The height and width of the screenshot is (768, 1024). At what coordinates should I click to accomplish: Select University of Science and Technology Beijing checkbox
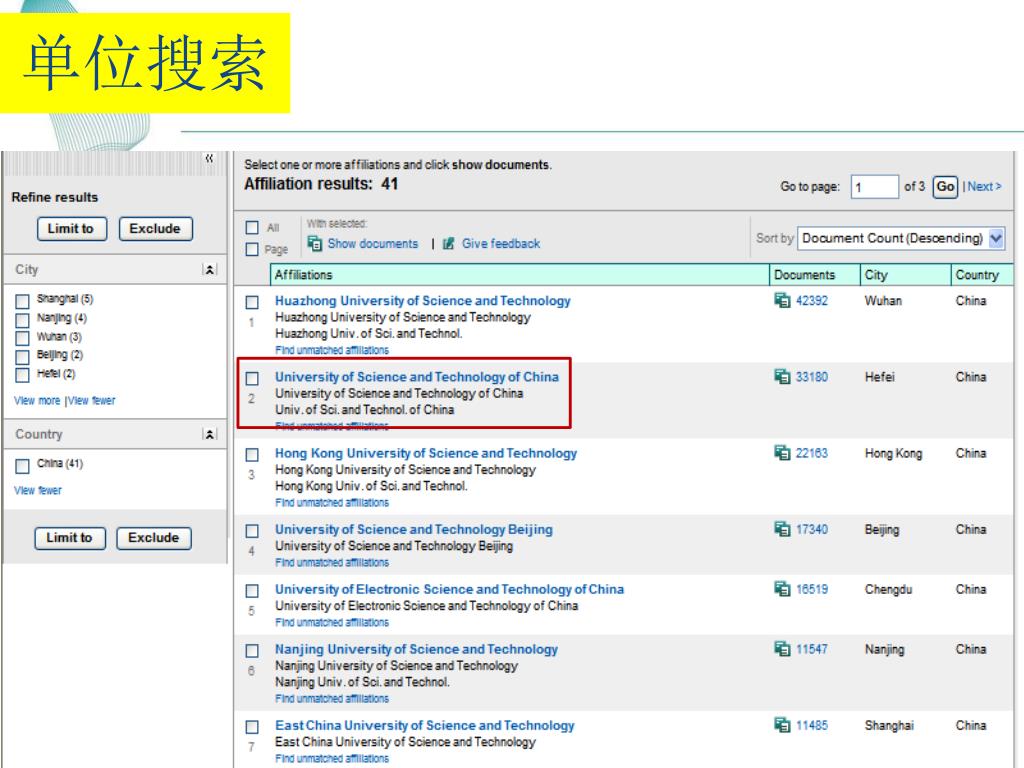252,531
